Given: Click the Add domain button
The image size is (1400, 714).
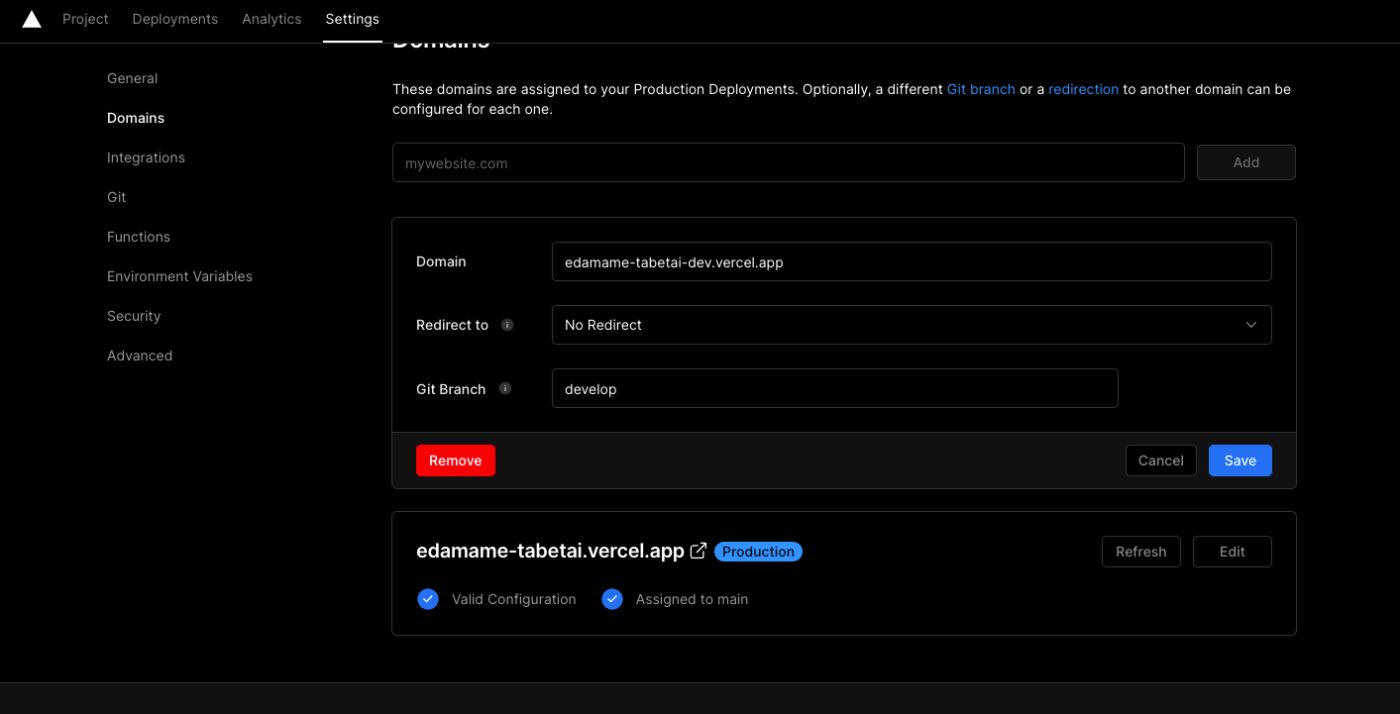Looking at the screenshot, I should click(1246, 162).
